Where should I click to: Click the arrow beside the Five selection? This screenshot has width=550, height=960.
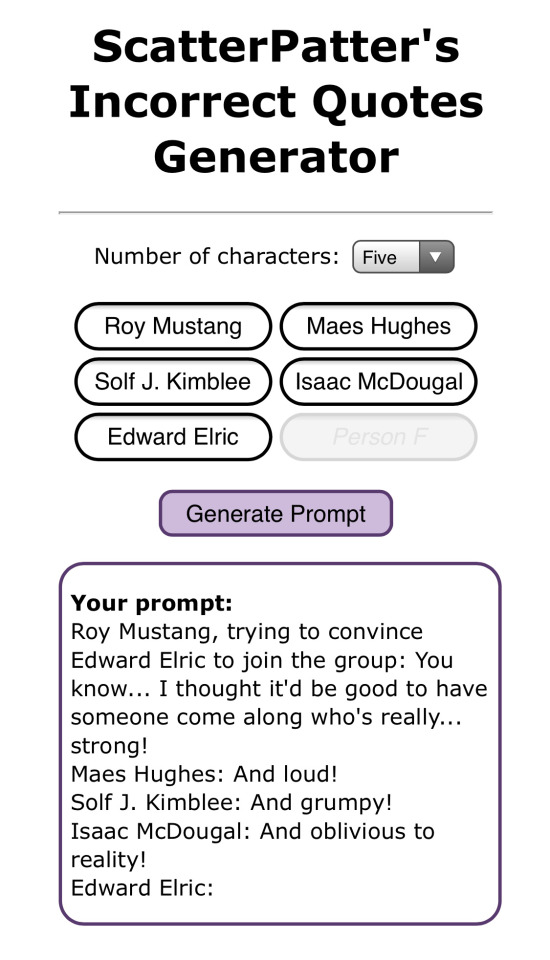[436, 257]
